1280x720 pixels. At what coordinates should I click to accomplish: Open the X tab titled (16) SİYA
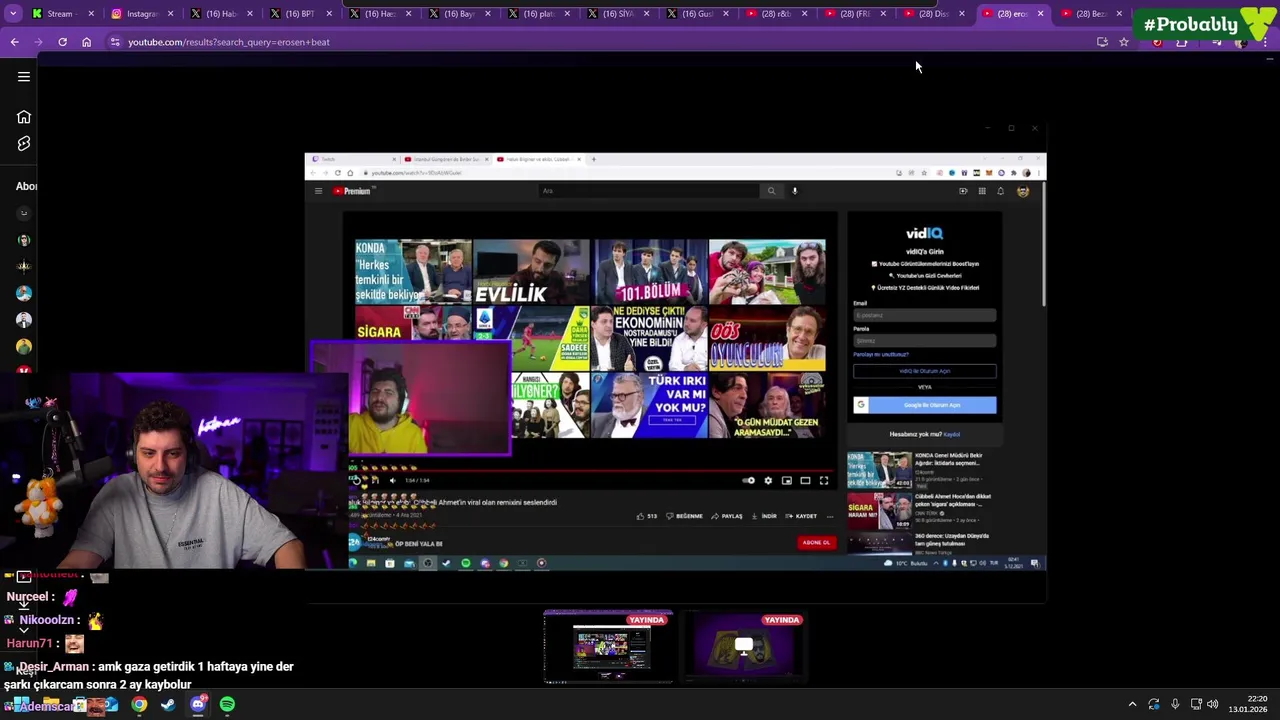pos(619,14)
